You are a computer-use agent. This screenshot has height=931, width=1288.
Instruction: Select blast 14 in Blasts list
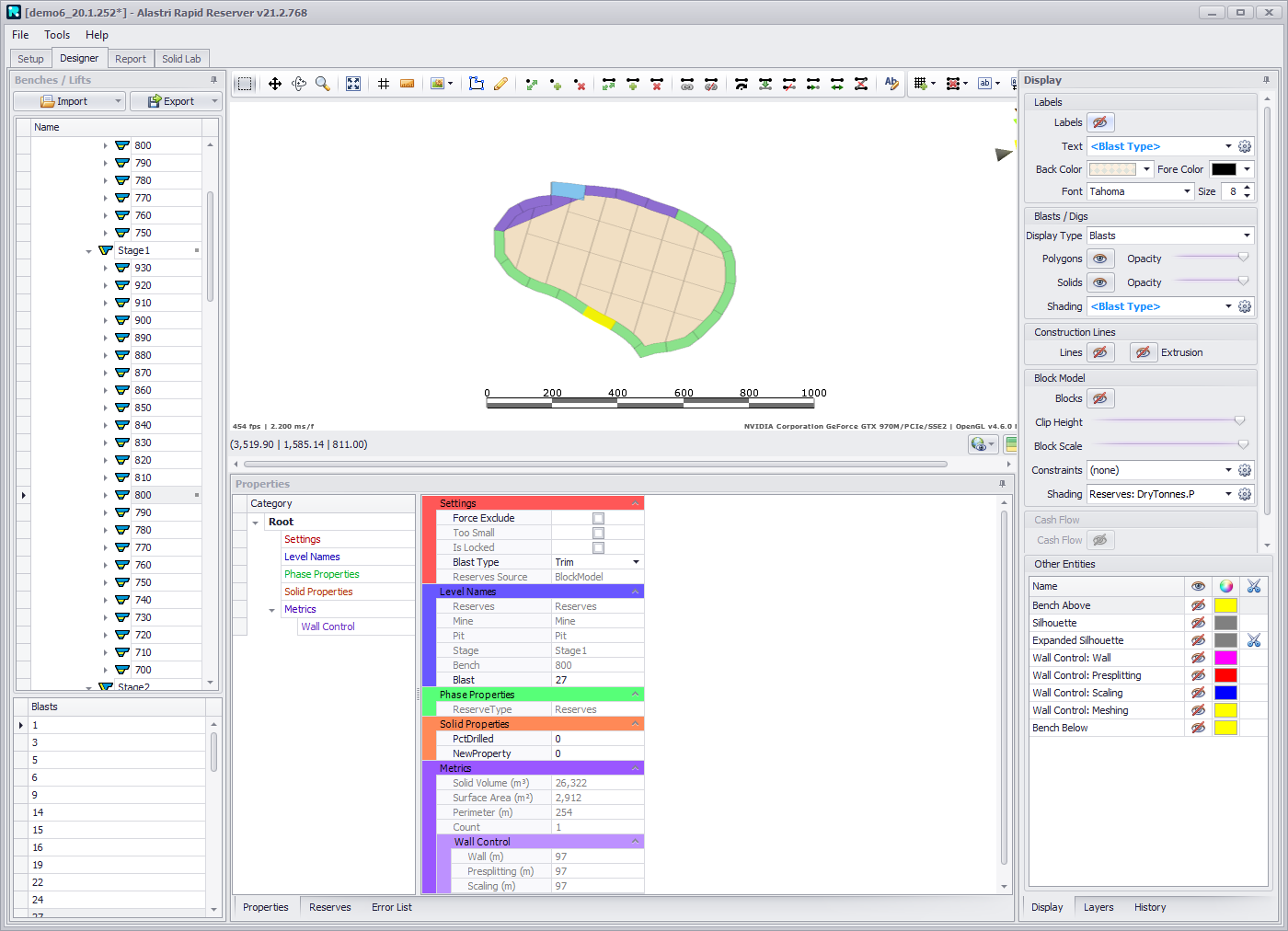(x=117, y=812)
